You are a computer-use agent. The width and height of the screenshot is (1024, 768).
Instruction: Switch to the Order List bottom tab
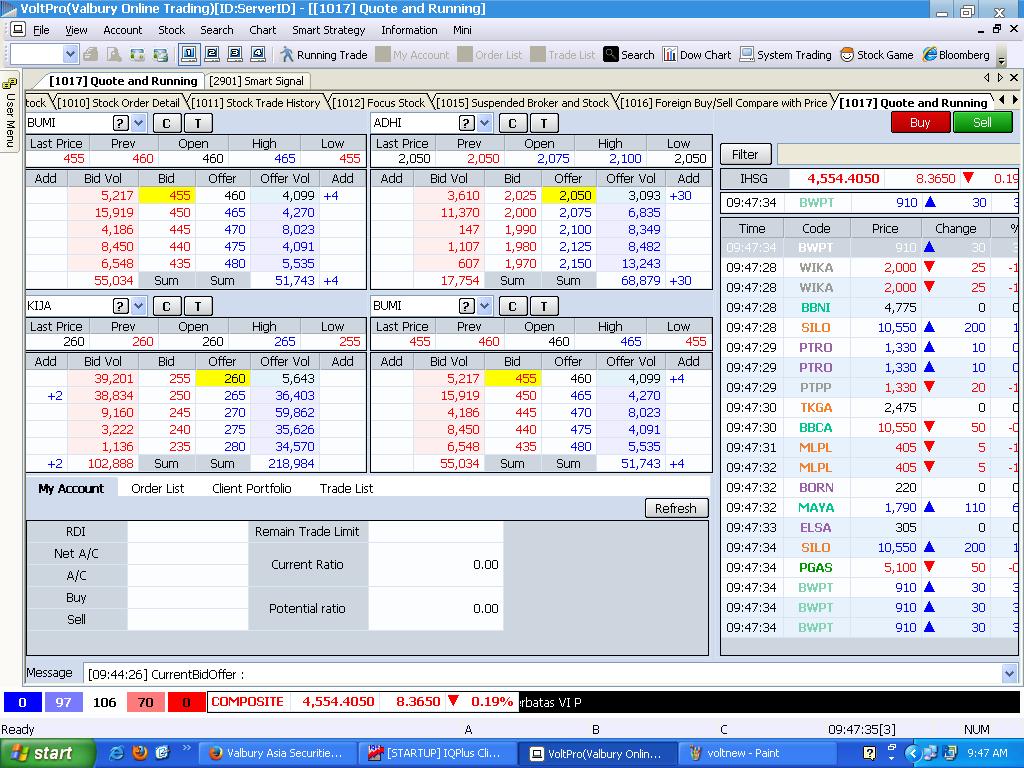tap(157, 488)
